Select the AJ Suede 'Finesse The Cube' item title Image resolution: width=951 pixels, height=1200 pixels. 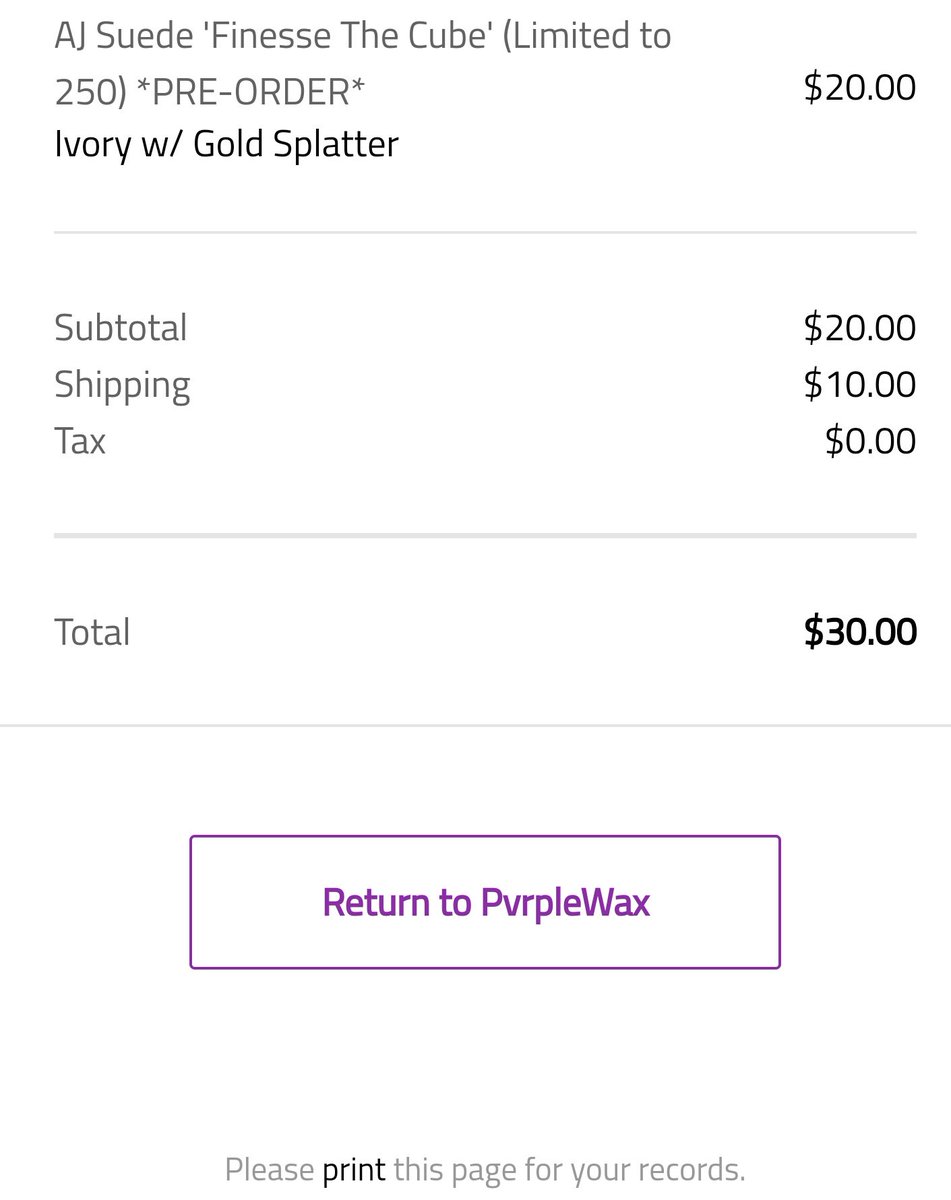pyautogui.click(x=363, y=64)
